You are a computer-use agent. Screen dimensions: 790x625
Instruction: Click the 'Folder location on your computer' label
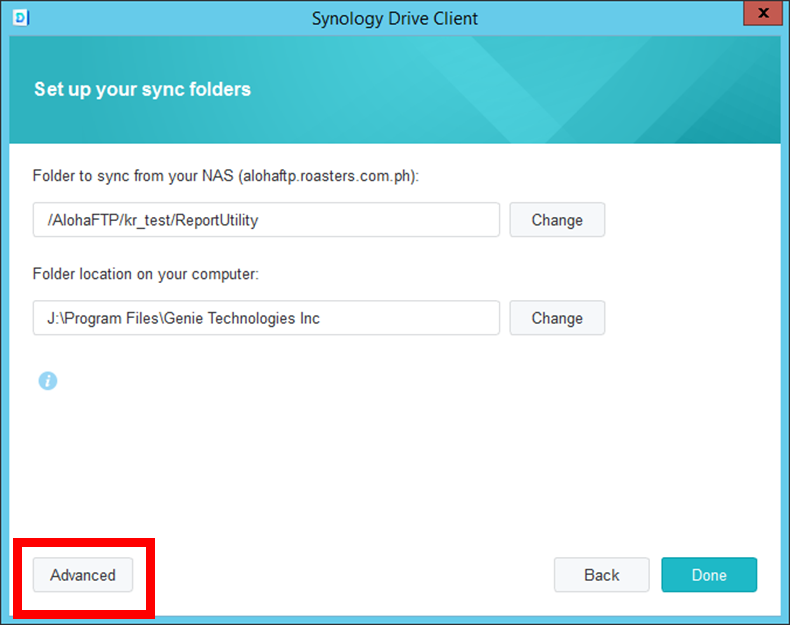146,274
